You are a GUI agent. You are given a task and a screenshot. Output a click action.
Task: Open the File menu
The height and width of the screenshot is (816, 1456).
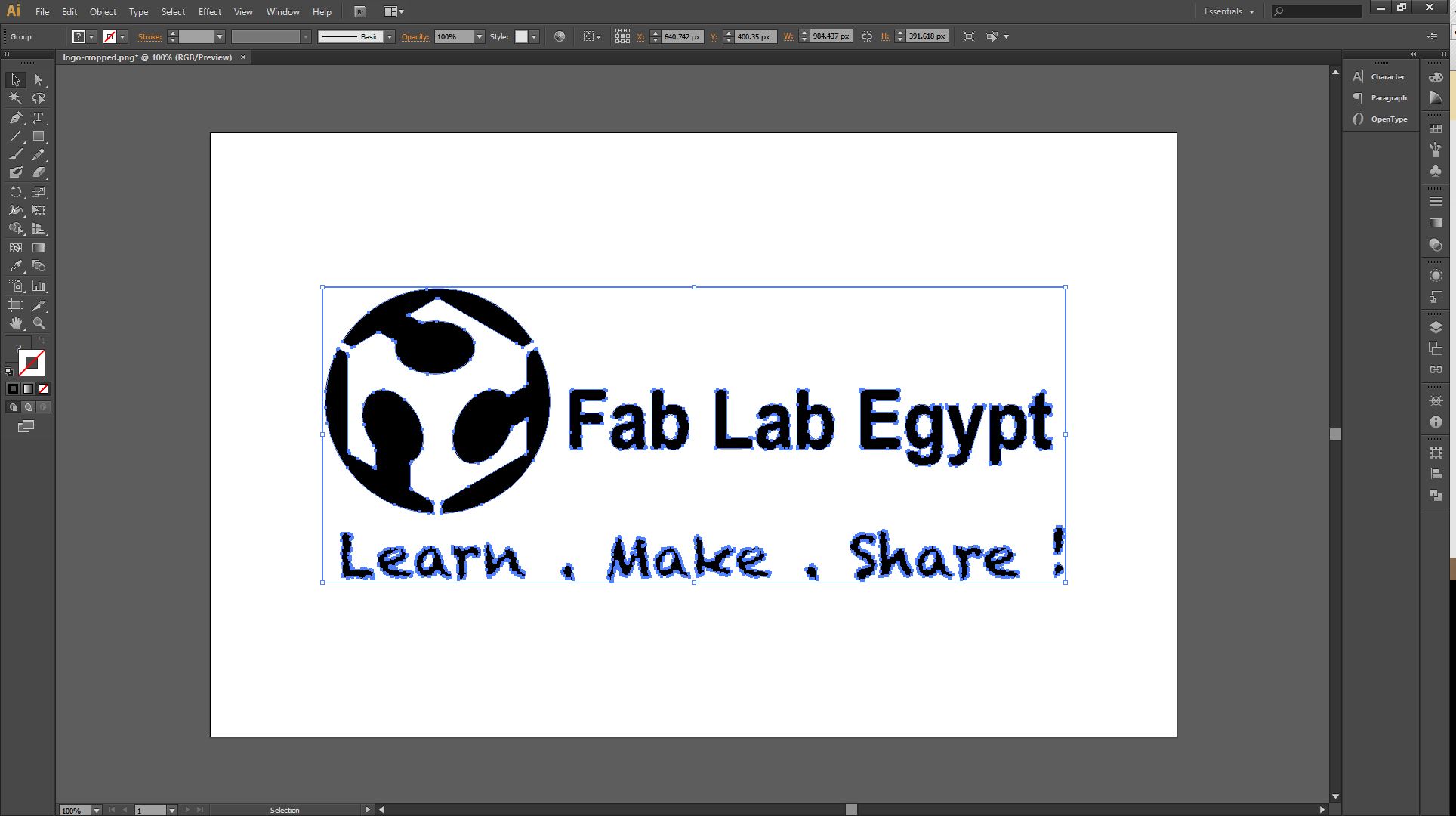(42, 12)
